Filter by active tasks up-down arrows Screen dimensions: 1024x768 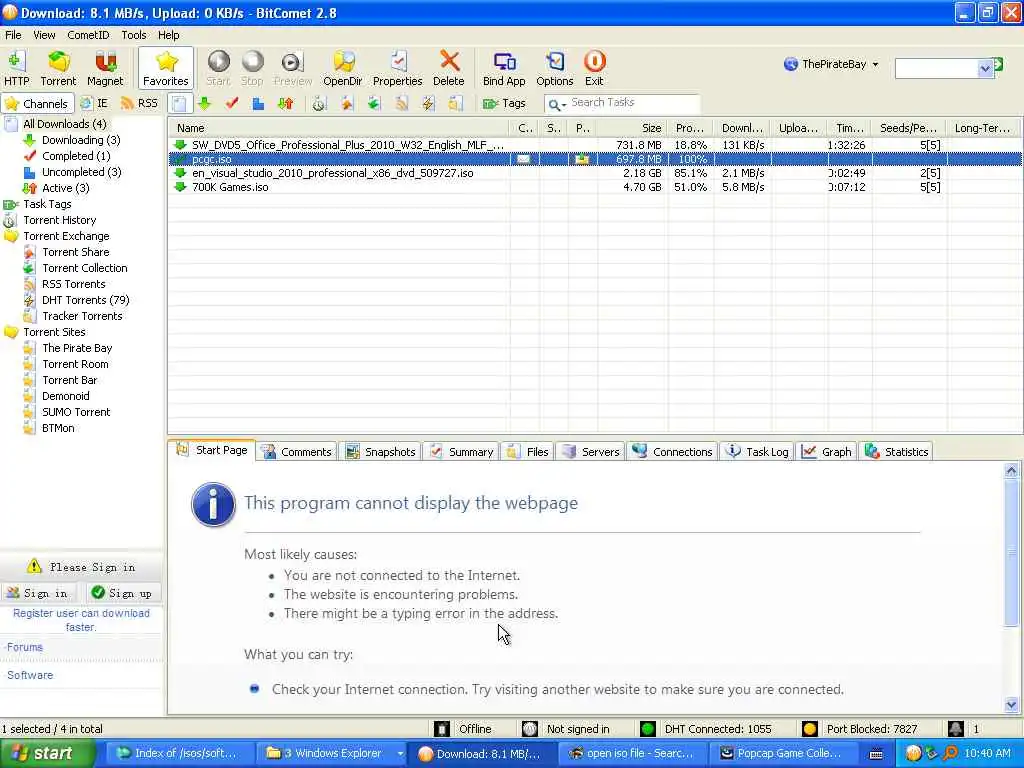click(x=285, y=103)
